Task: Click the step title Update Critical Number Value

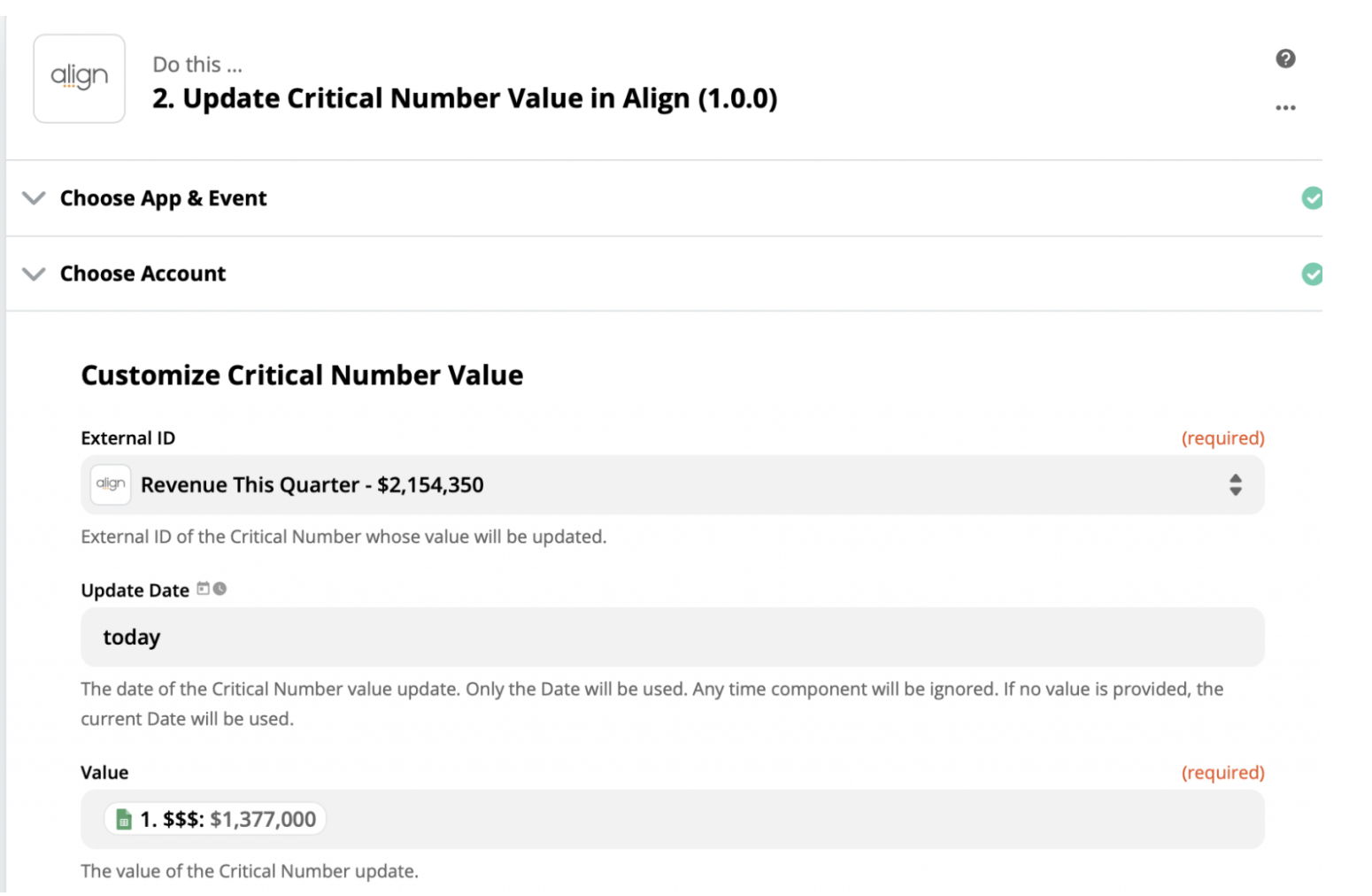Action: point(465,98)
